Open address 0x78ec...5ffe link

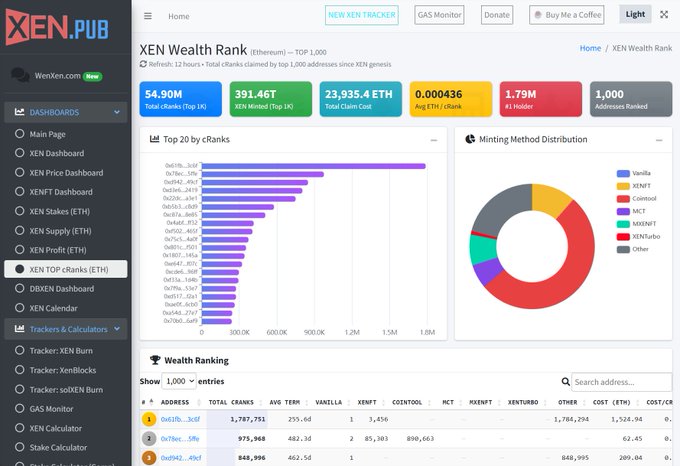pos(180,438)
